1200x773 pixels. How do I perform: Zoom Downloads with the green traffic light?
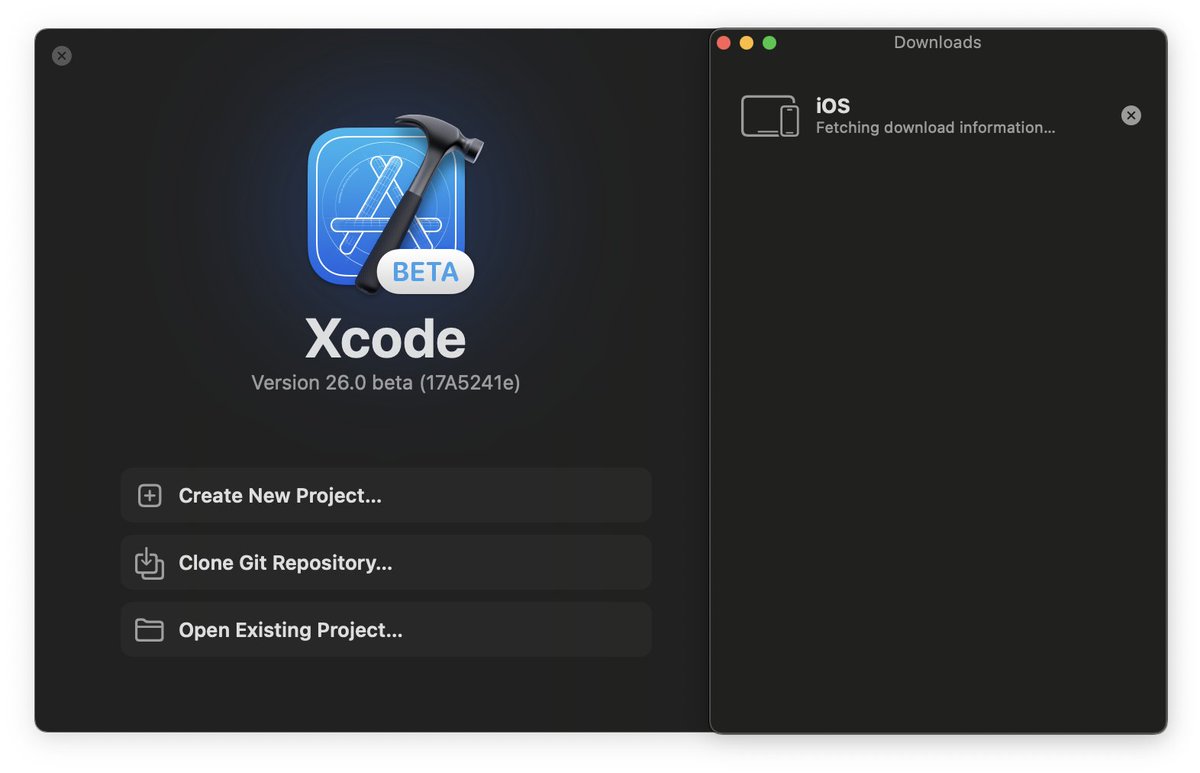770,43
